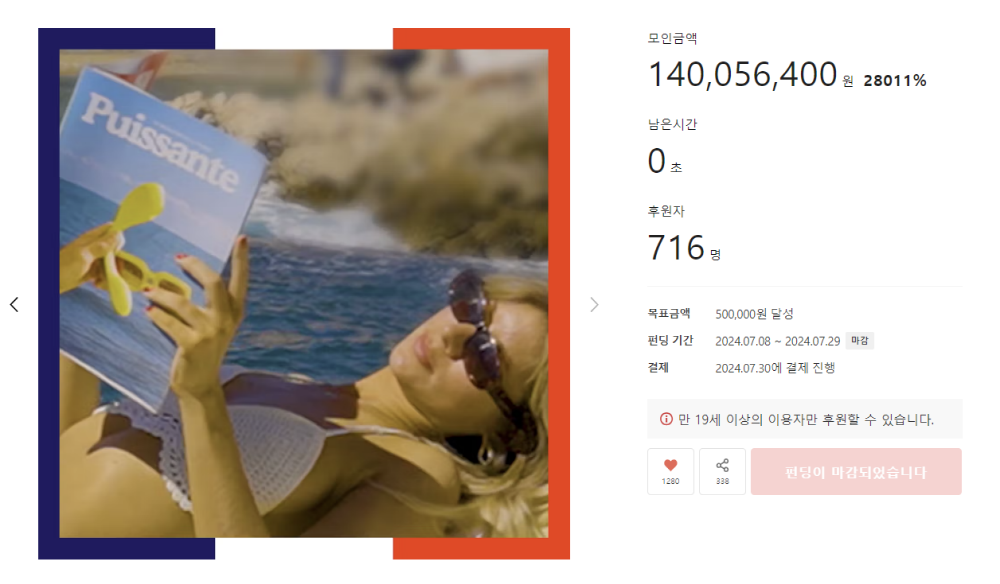Click the red info icon in age notice
The height and width of the screenshot is (584, 1000).
coord(666,419)
